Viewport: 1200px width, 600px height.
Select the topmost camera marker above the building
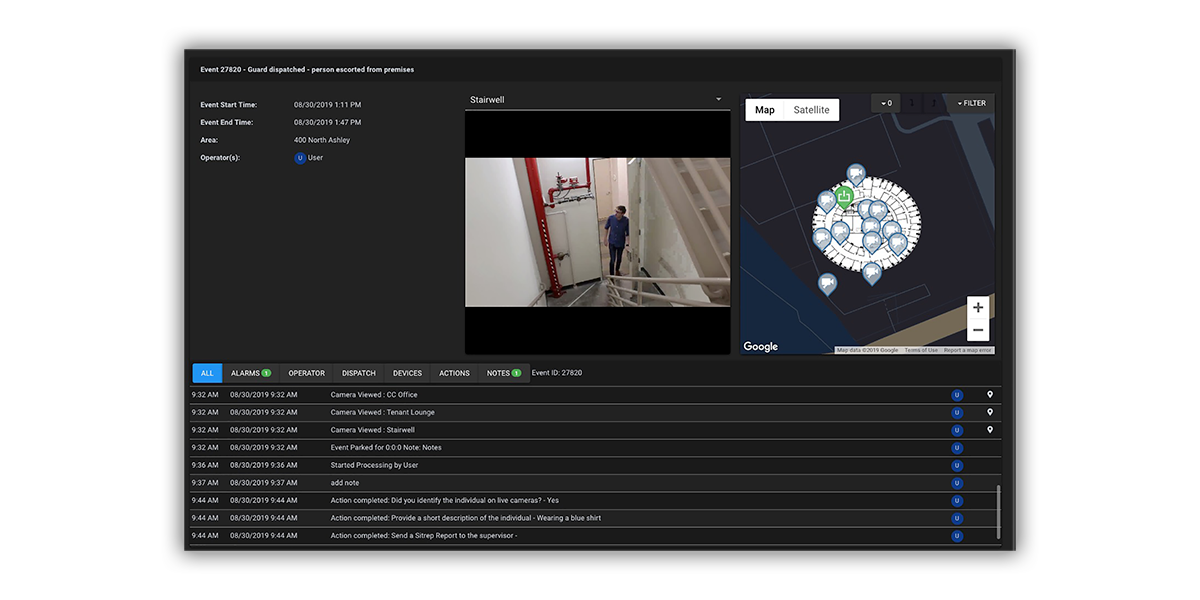click(x=855, y=173)
